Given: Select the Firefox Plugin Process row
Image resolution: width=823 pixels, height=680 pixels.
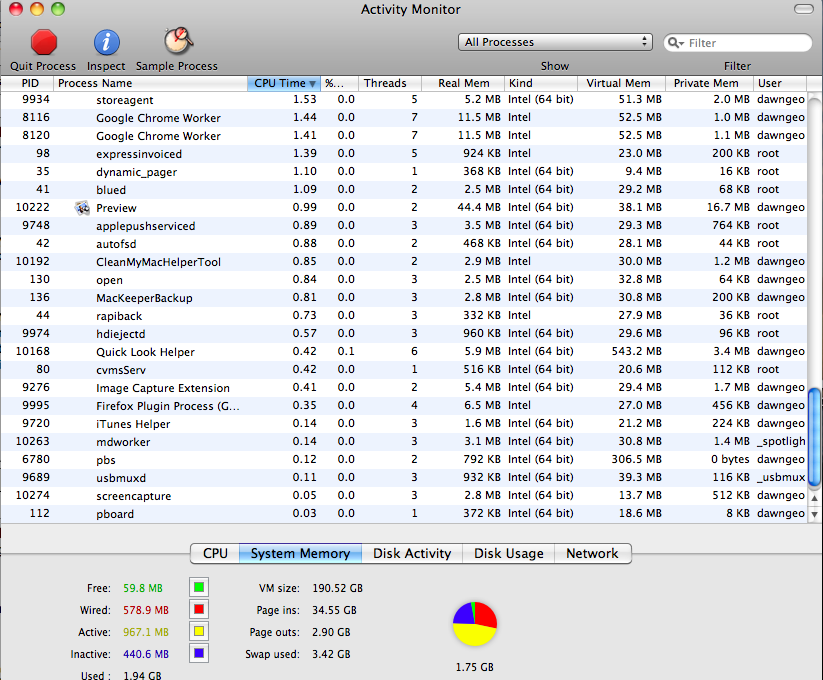Looking at the screenshot, I should tap(404, 406).
